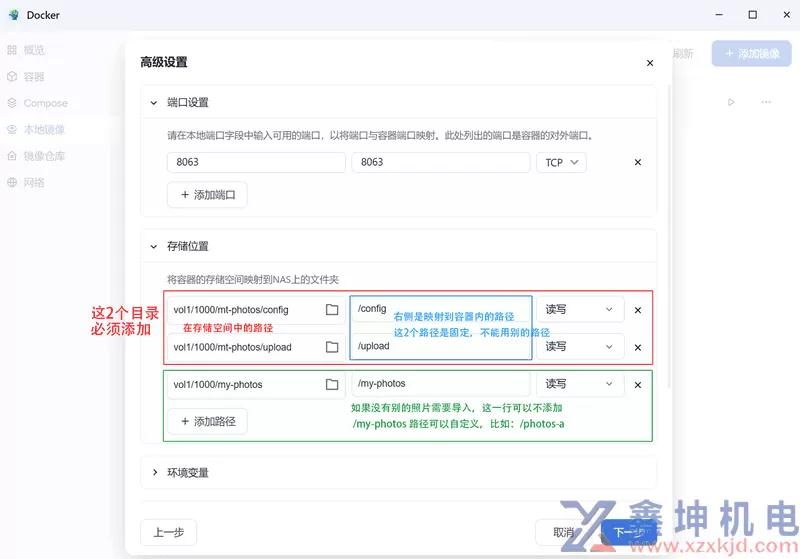Click the 网络 globe icon in sidebar
Viewport: 800px width, 559px height.
pos(12,183)
